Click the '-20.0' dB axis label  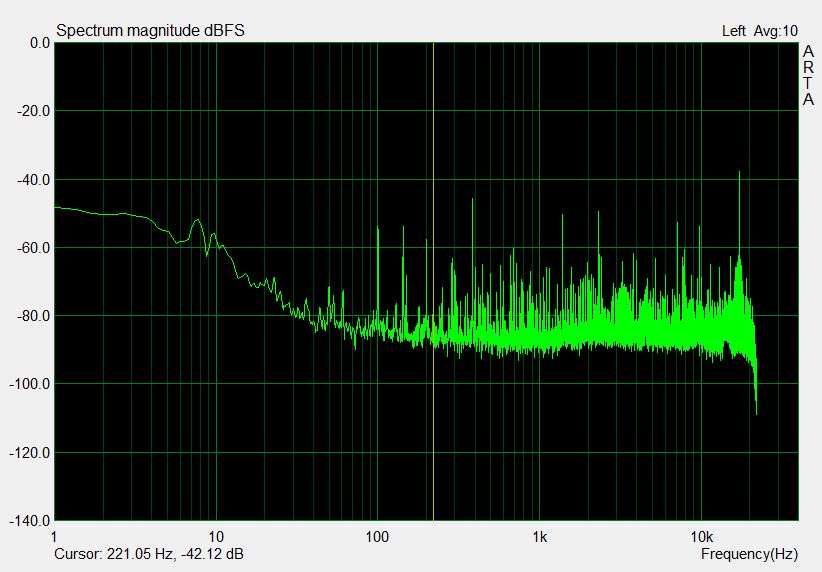[x=34, y=111]
